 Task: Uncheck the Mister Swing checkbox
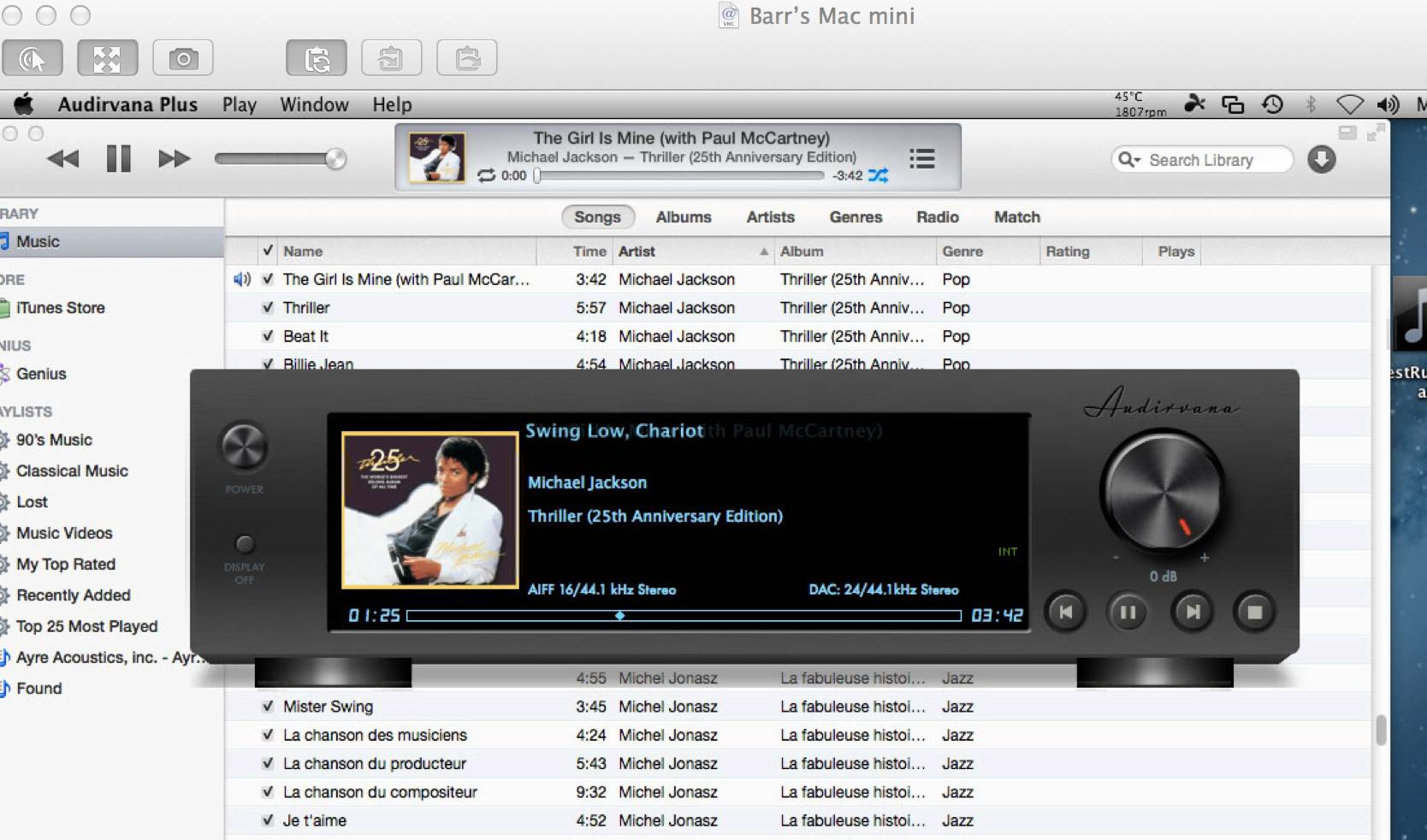tap(268, 707)
